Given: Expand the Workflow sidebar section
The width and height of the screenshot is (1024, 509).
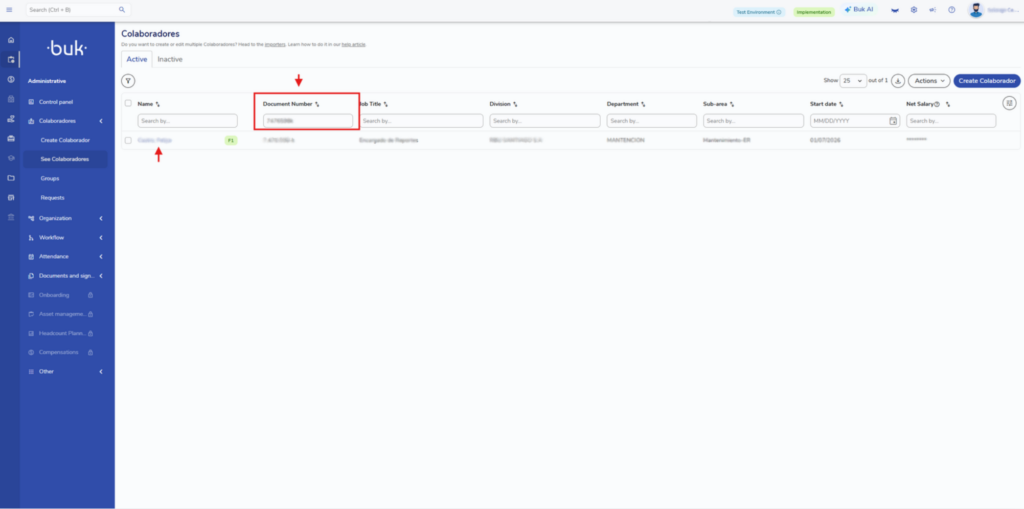Looking at the screenshot, I should [66, 238].
